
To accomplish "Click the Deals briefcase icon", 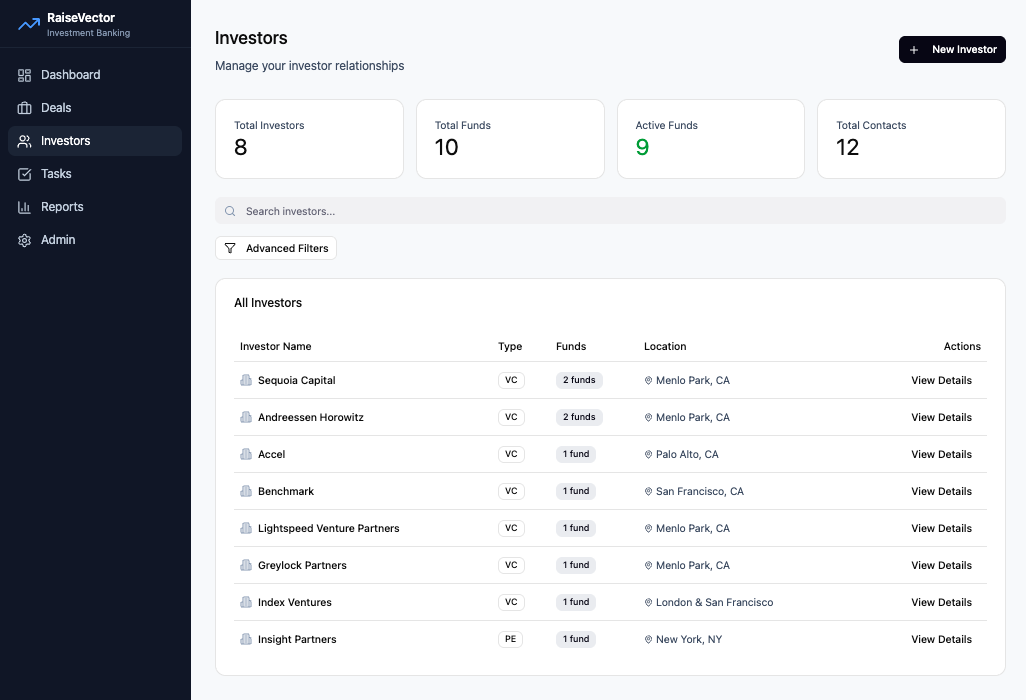I will pyautogui.click(x=24, y=107).
